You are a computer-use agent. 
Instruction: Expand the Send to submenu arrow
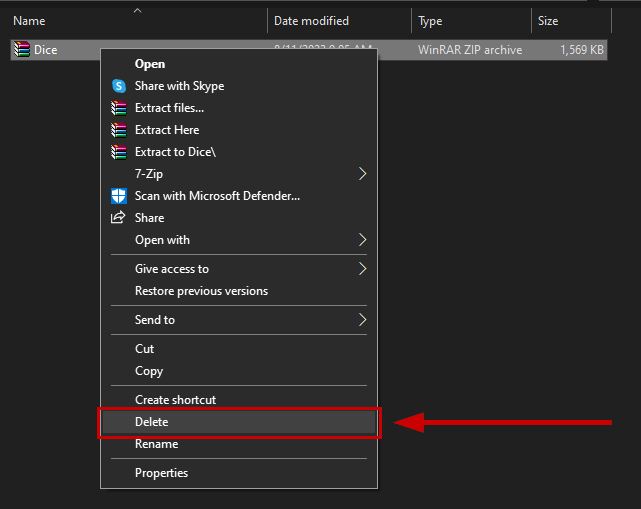(362, 320)
